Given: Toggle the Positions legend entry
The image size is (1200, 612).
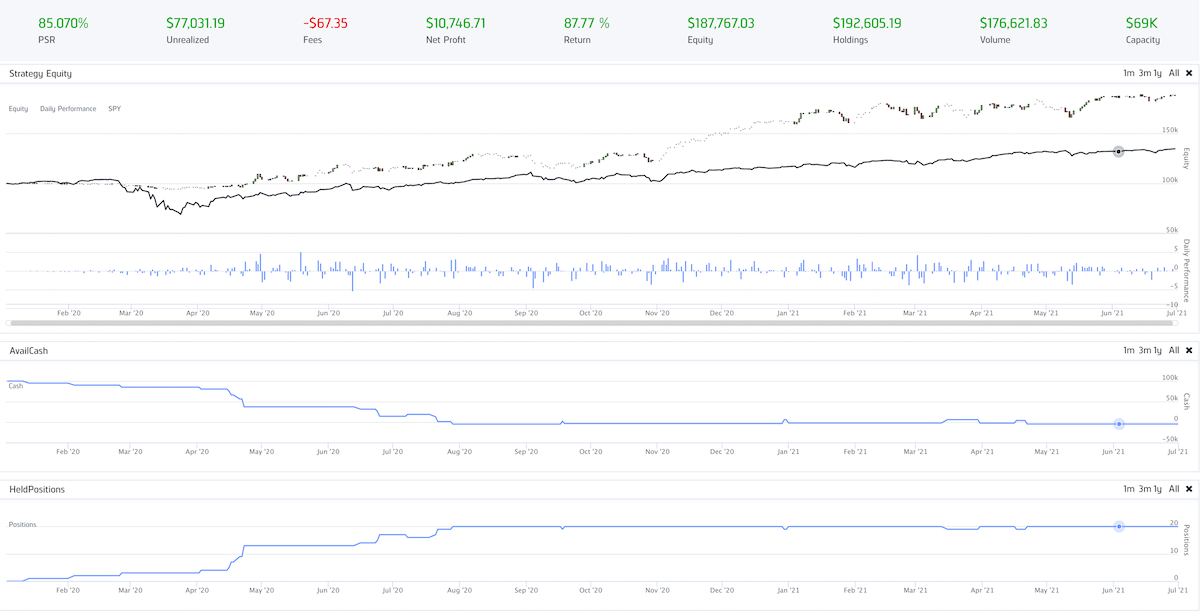Looking at the screenshot, I should [23, 524].
